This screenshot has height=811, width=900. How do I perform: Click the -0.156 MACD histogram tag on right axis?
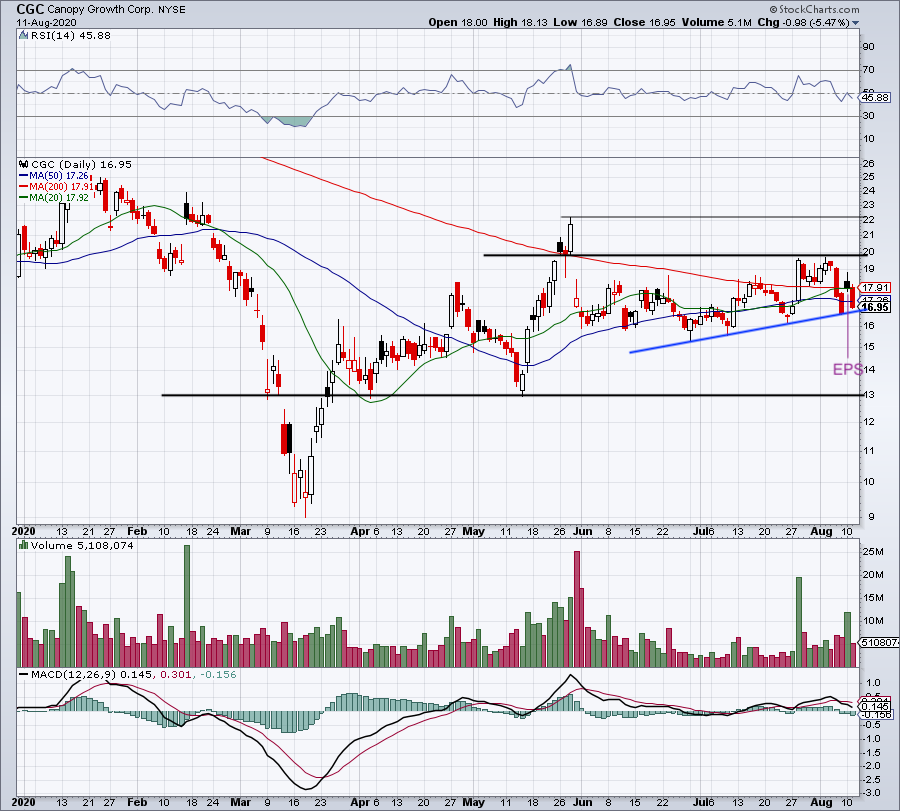point(875,714)
